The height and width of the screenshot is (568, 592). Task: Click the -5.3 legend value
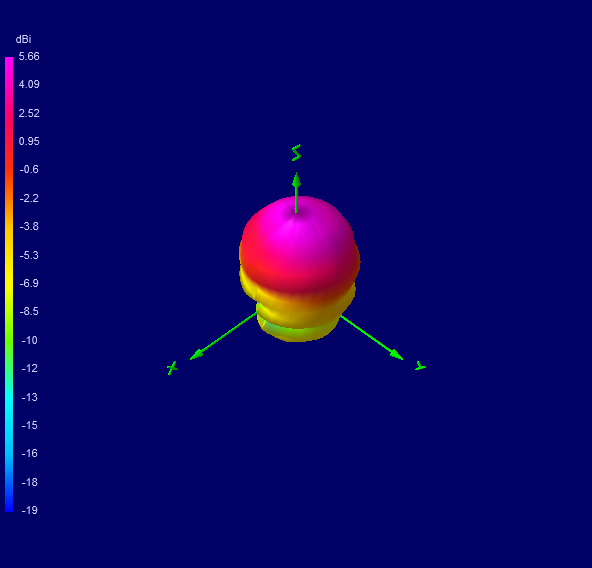29,255
